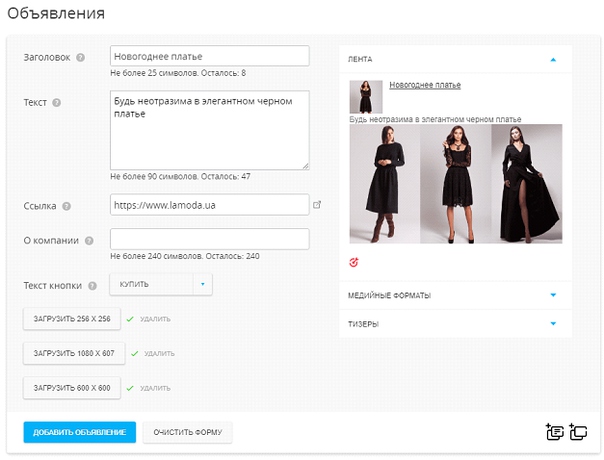Image resolution: width=604 pixels, height=460 pixels.
Task: Click Загрузить 256 X 256 button
Action: click(72, 319)
